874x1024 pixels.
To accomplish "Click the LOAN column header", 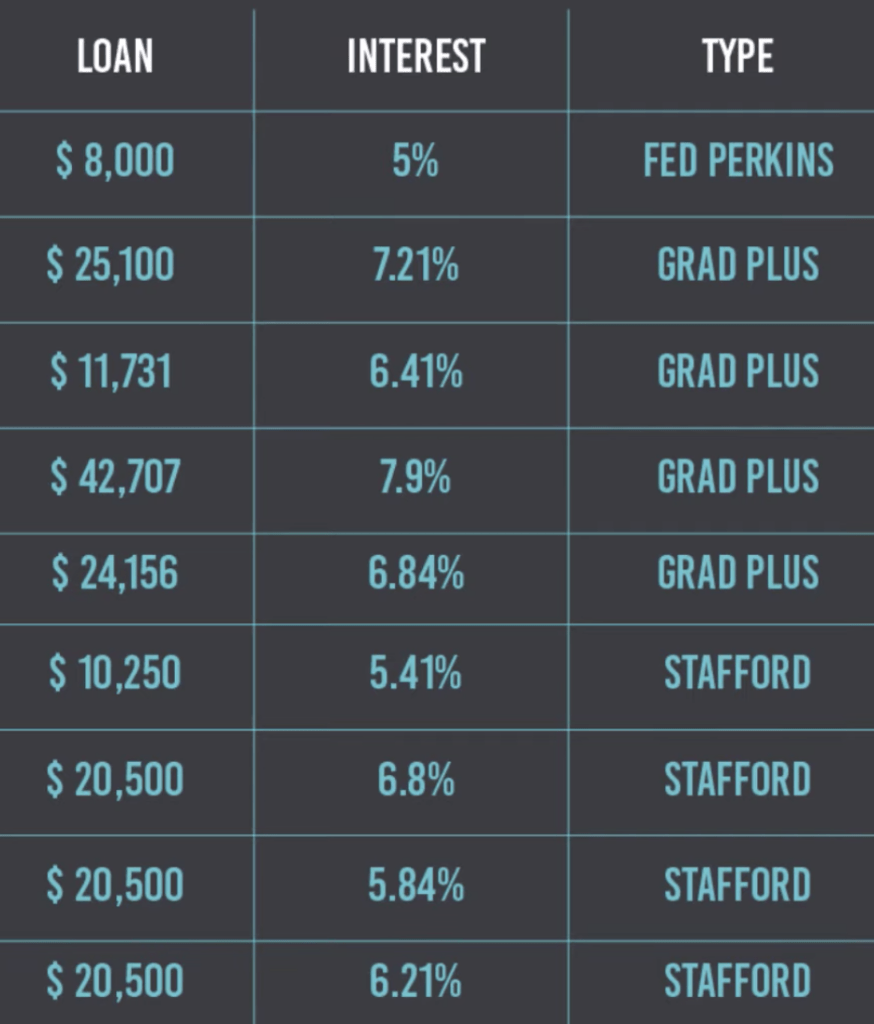I will 115,56.
